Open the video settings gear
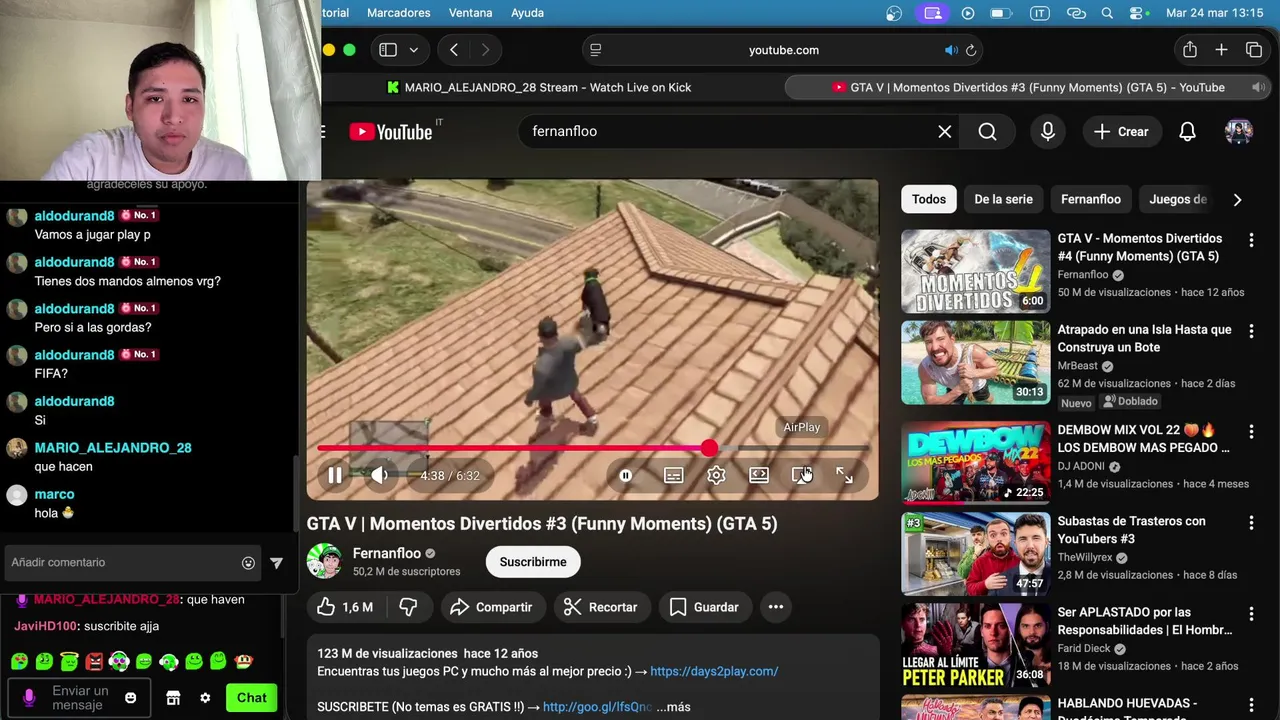Screen dimensions: 1280x720 click(x=716, y=476)
